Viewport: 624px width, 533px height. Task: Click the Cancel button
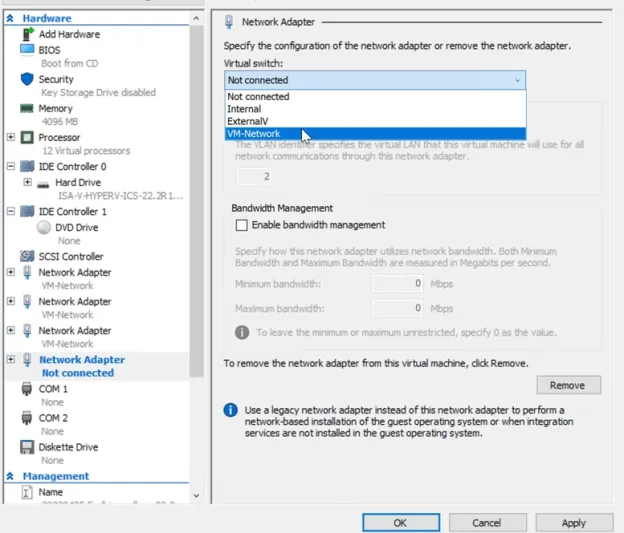[488, 523]
